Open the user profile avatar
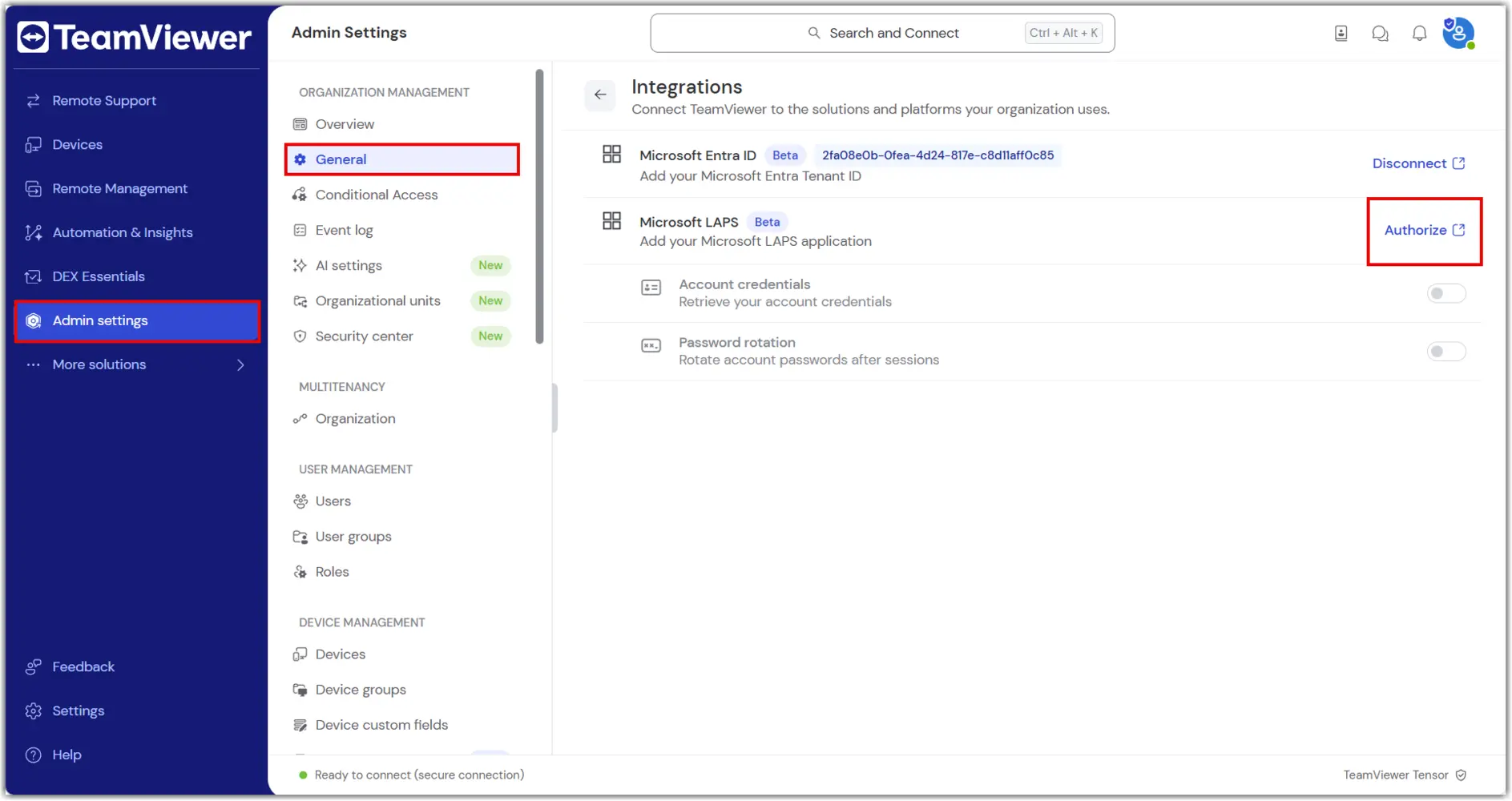The image size is (1512, 801). tap(1458, 33)
